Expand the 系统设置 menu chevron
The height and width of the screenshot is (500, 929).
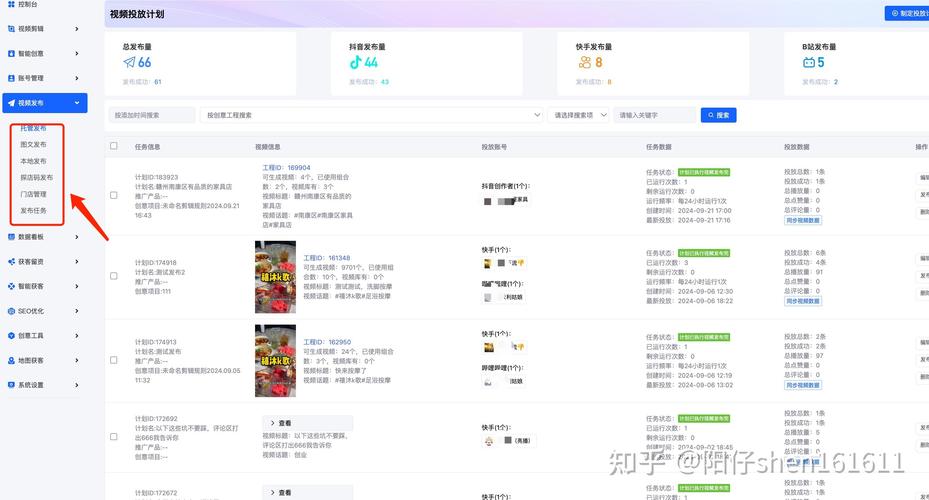pos(76,385)
